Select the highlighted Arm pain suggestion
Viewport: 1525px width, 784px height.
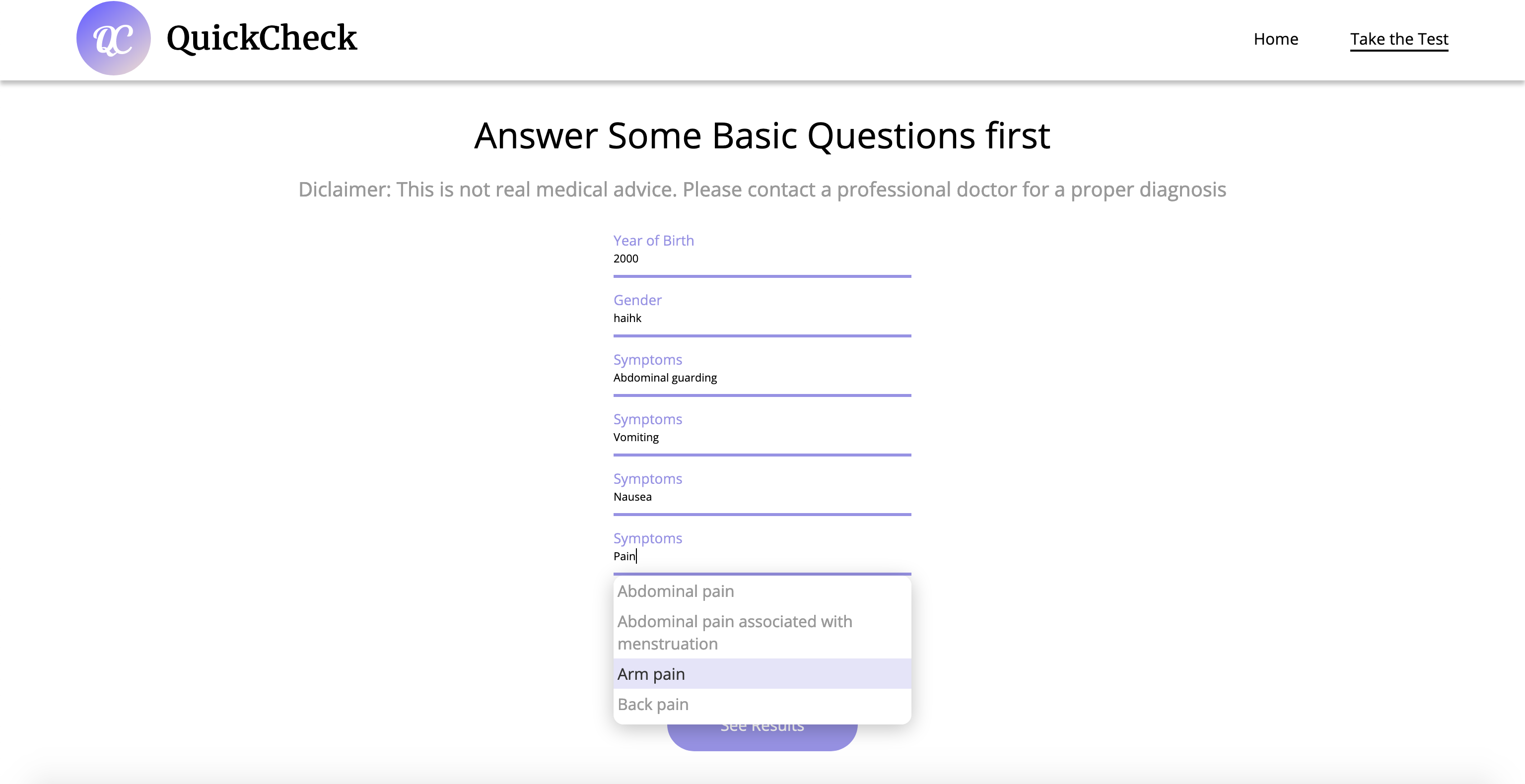point(762,674)
